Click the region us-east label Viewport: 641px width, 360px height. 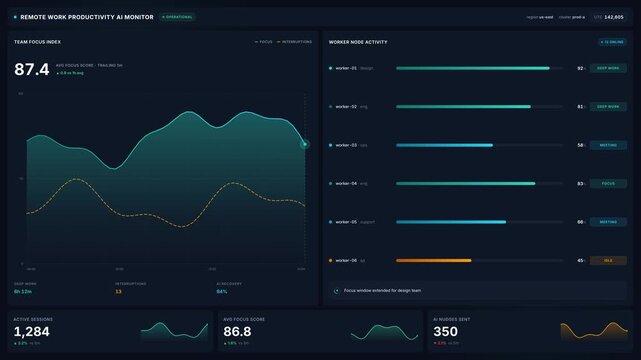pos(540,17)
